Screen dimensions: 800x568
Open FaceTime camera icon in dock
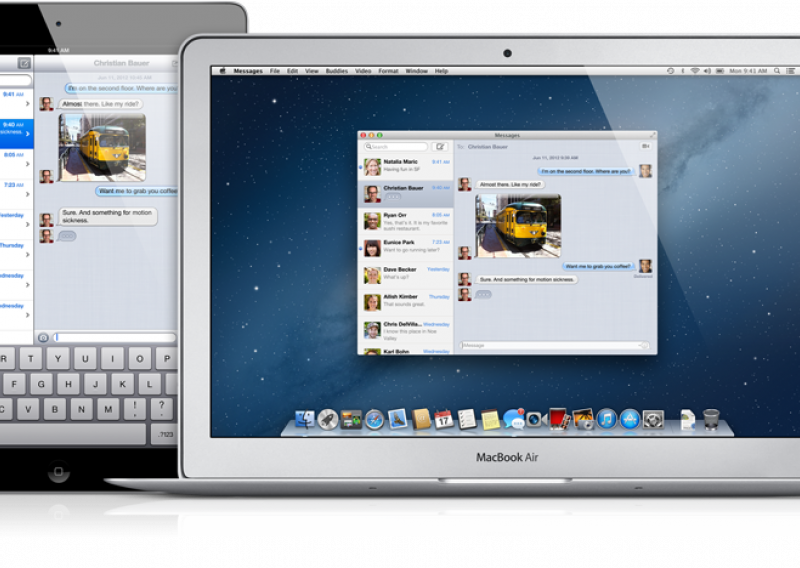535,419
